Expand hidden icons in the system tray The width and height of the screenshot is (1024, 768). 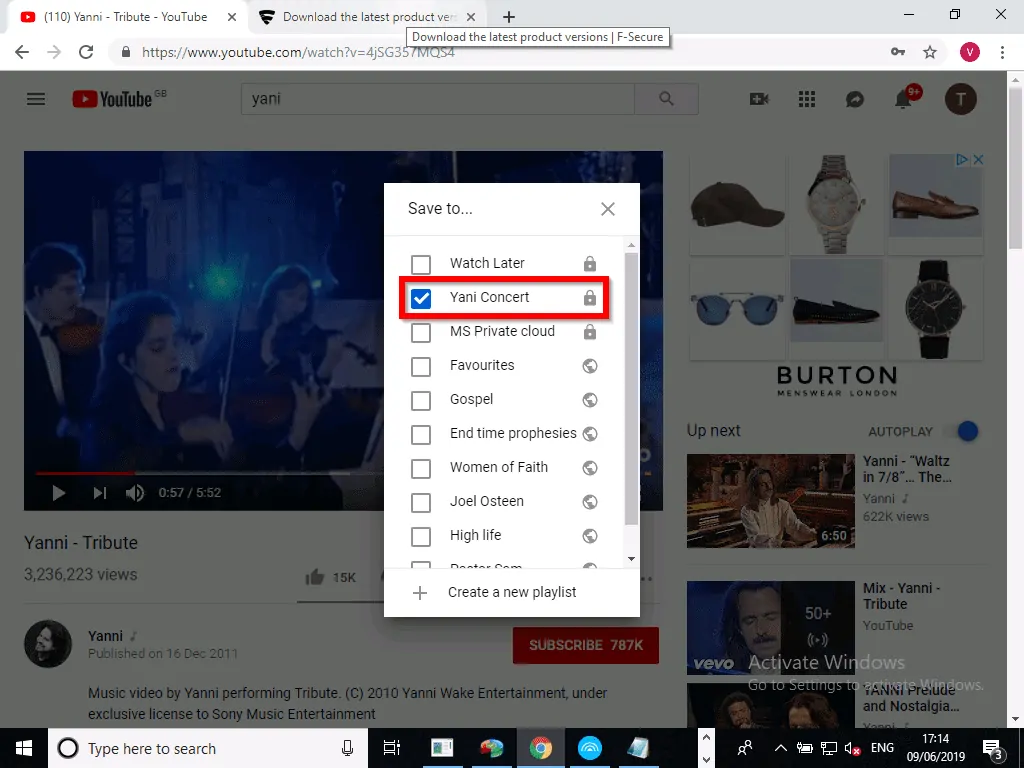pyautogui.click(x=780, y=748)
